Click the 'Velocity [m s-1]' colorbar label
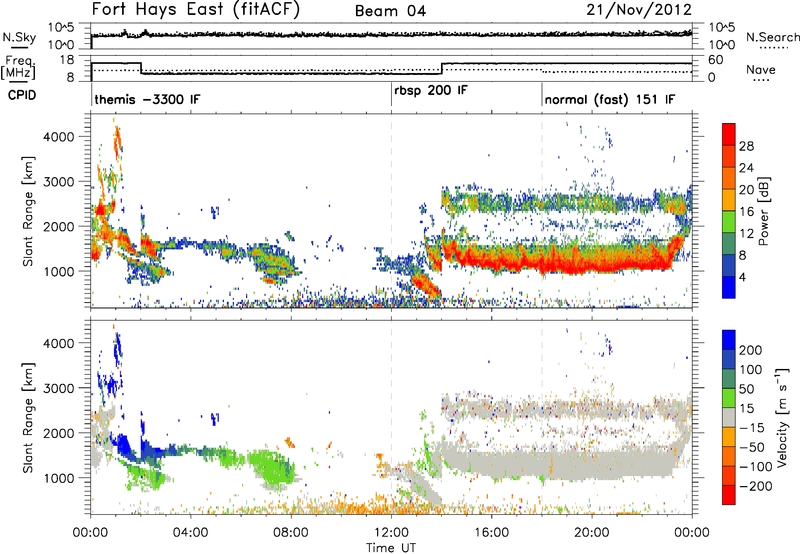Screen dimensions: 800x554 coord(782,417)
